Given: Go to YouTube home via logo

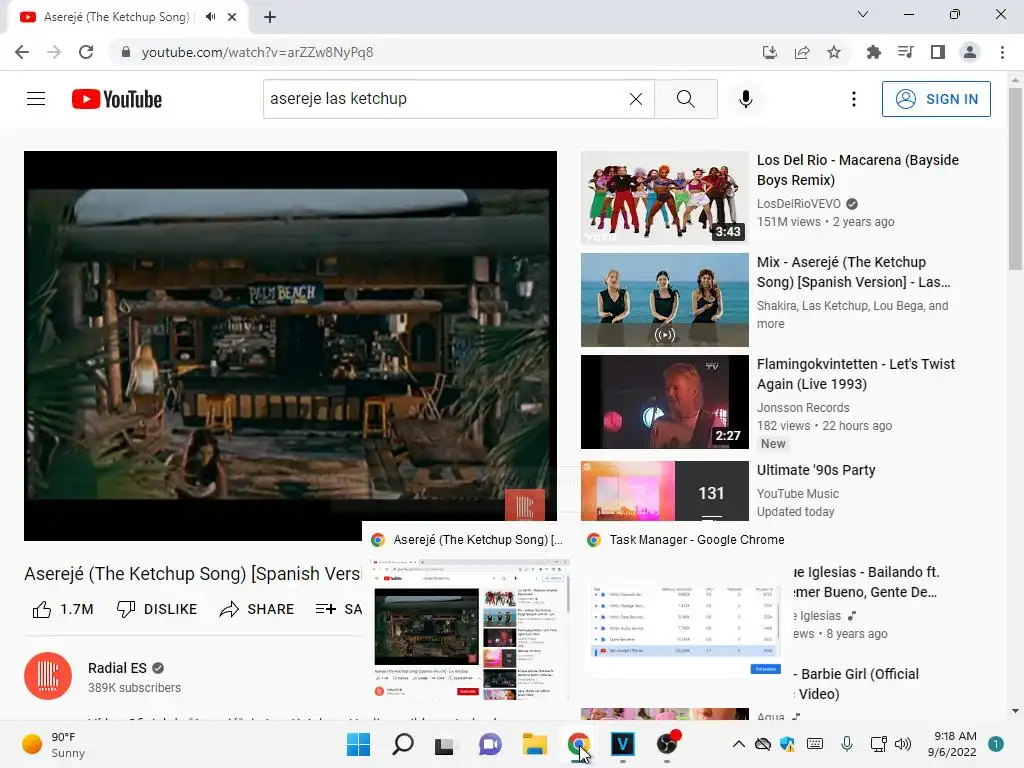Looking at the screenshot, I should pyautogui.click(x=117, y=99).
